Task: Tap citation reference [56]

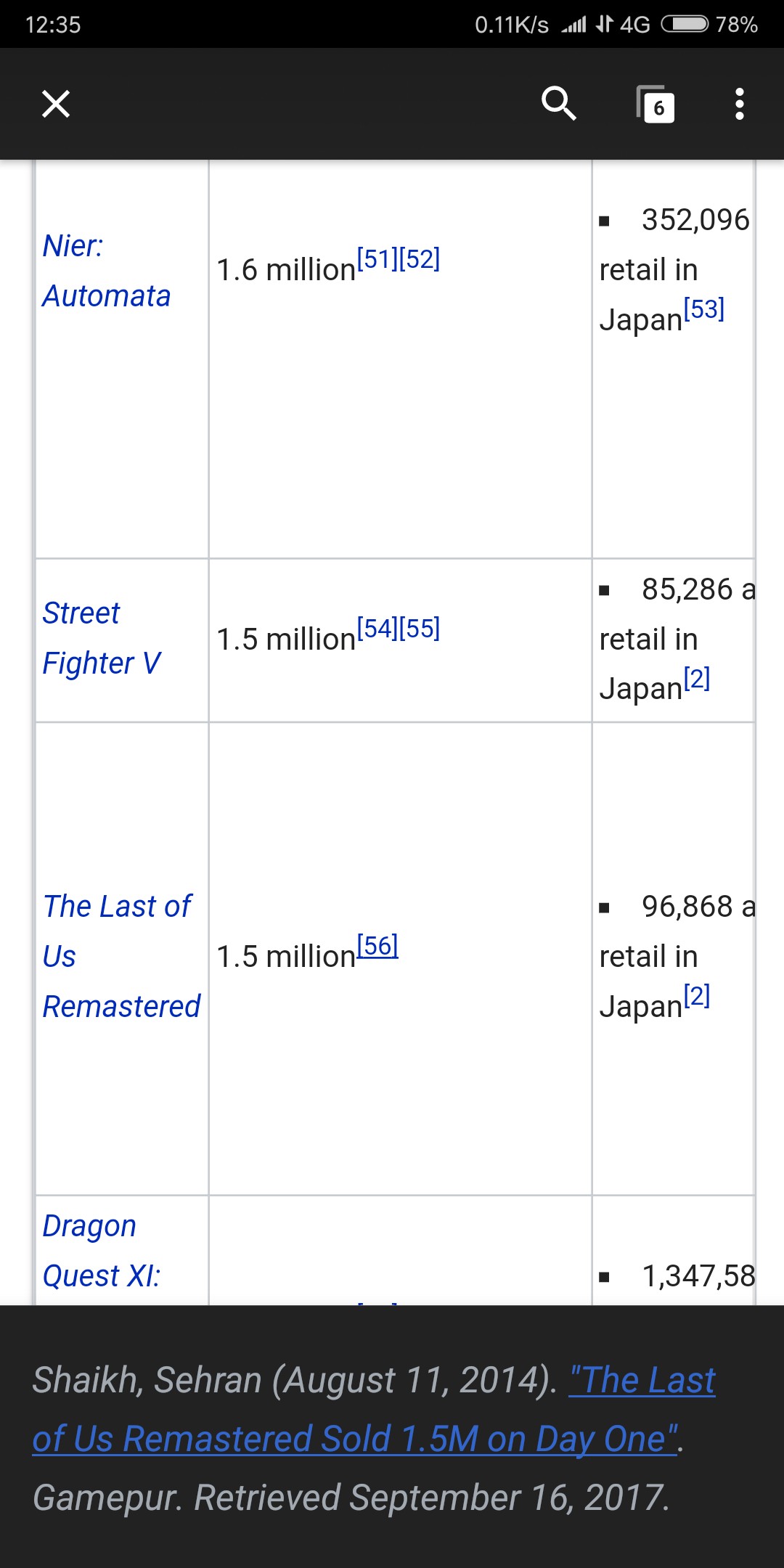Action: [377, 946]
